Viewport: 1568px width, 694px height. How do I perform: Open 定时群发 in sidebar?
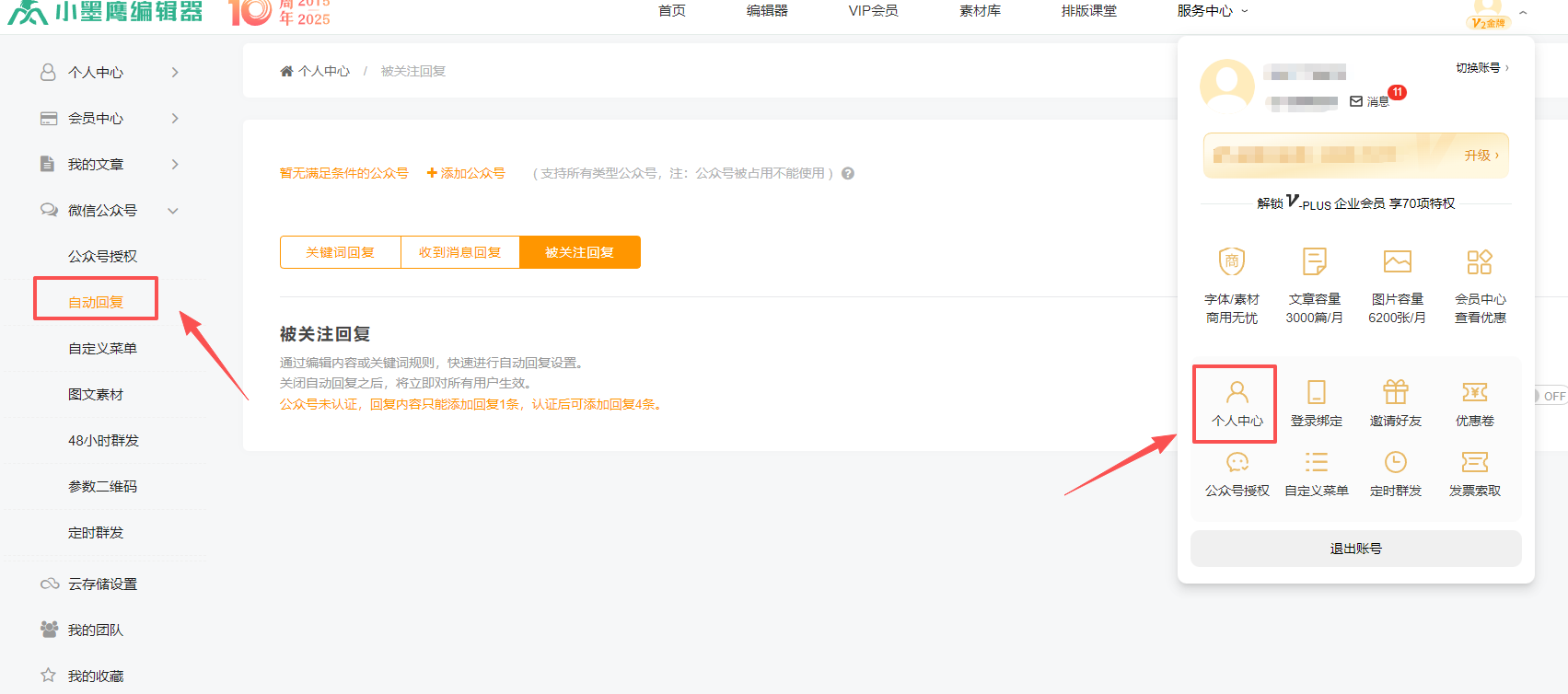[96, 532]
